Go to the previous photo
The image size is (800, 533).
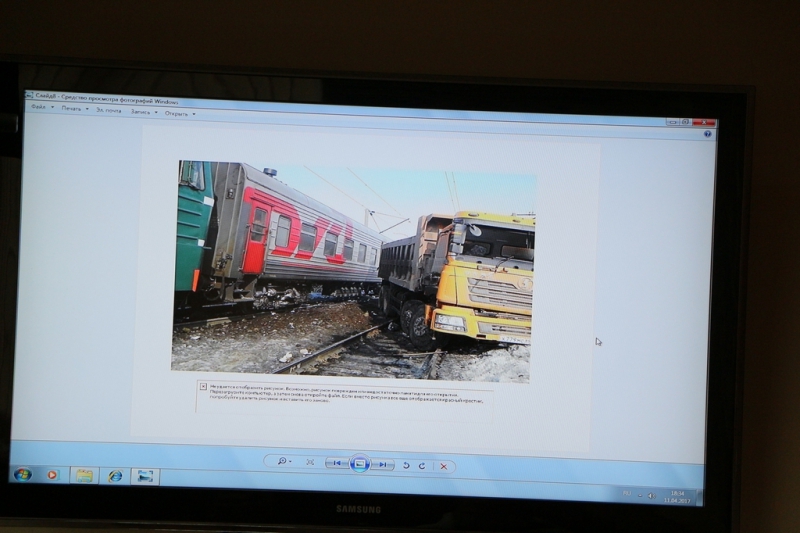338,464
